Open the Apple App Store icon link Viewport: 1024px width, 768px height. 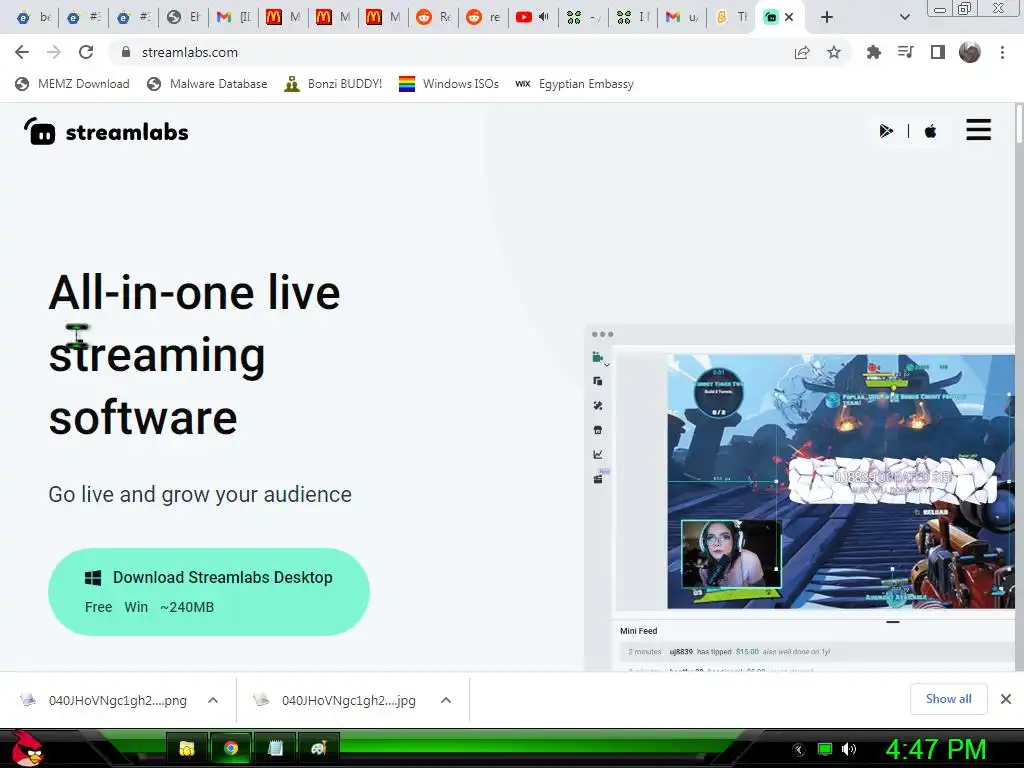pos(931,131)
